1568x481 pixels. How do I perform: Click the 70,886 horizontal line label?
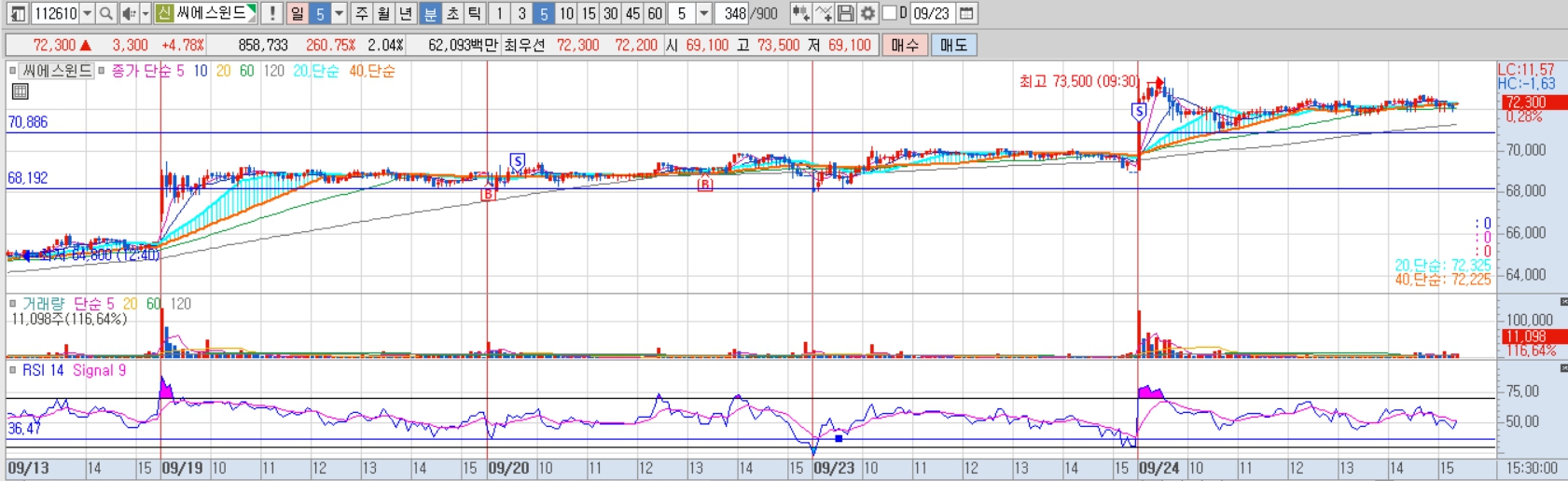[28, 122]
